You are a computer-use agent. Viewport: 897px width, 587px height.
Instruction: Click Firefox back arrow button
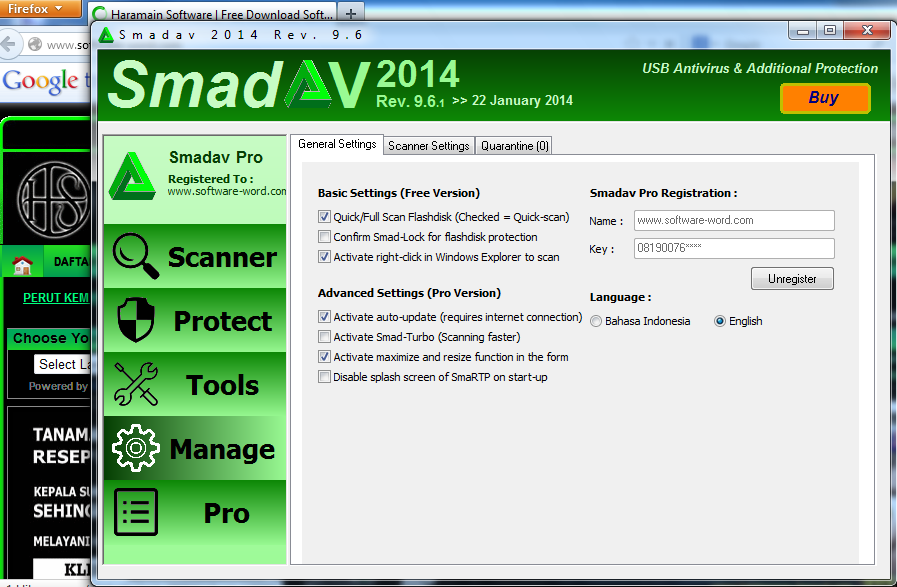9,43
